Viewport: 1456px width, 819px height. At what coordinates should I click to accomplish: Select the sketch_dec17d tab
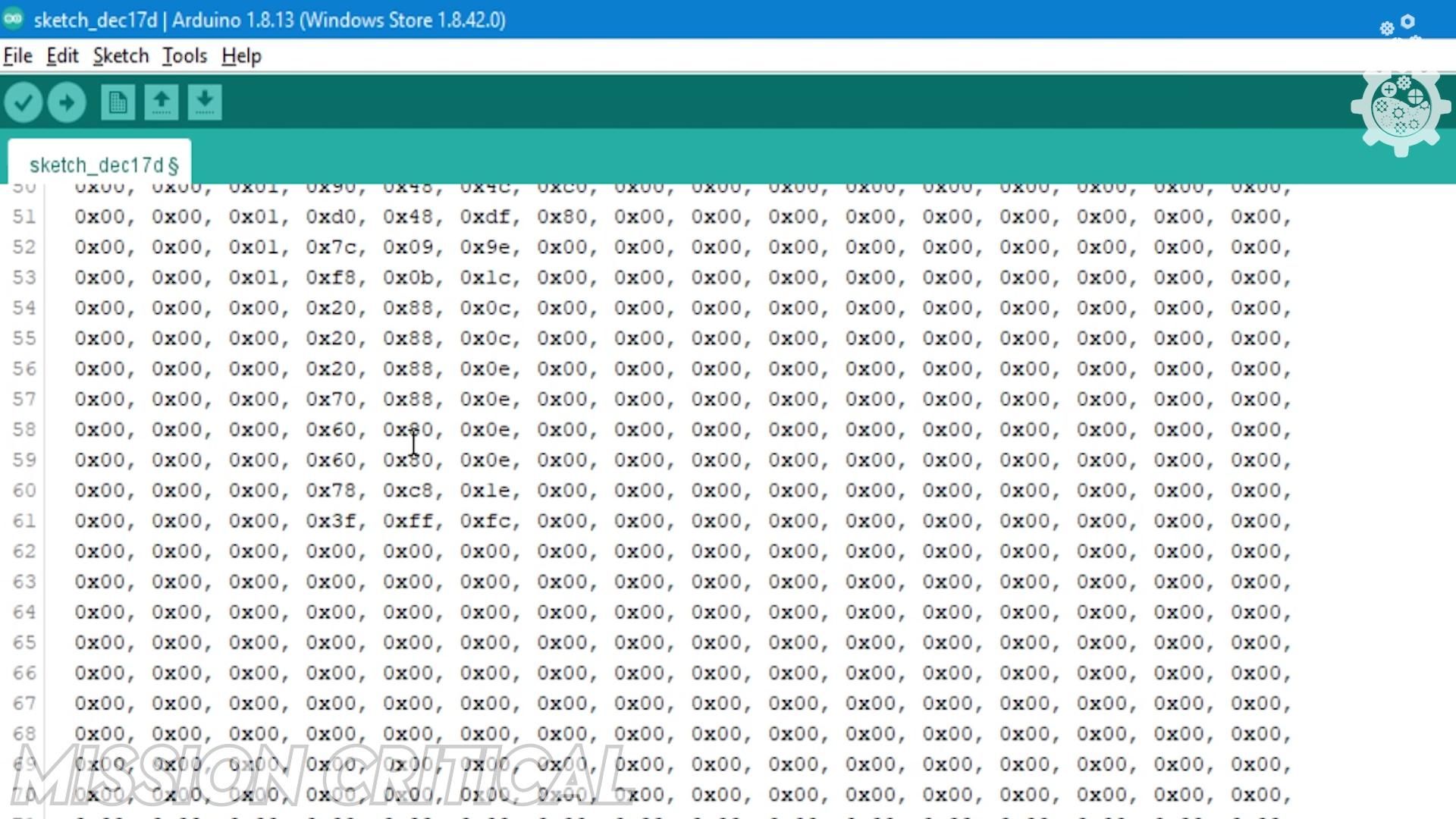(x=99, y=165)
